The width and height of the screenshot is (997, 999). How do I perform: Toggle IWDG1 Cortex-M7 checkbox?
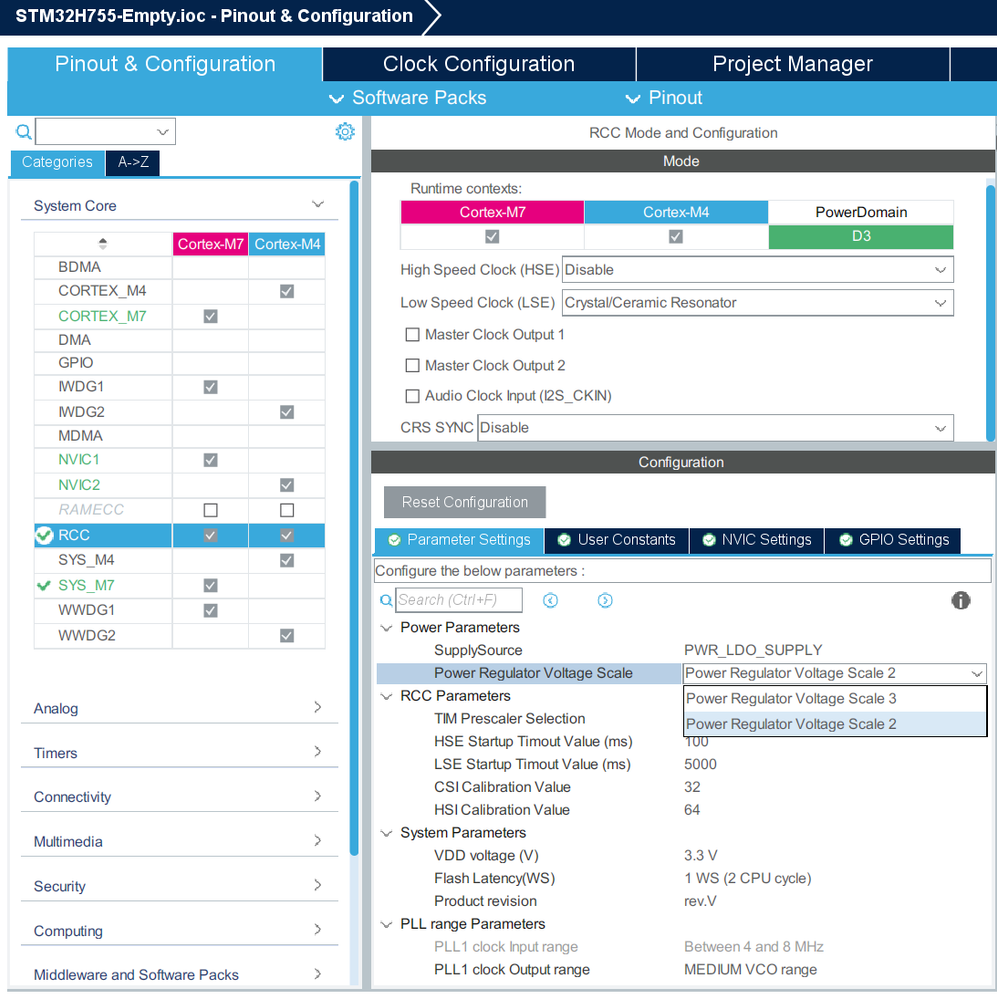[210, 387]
